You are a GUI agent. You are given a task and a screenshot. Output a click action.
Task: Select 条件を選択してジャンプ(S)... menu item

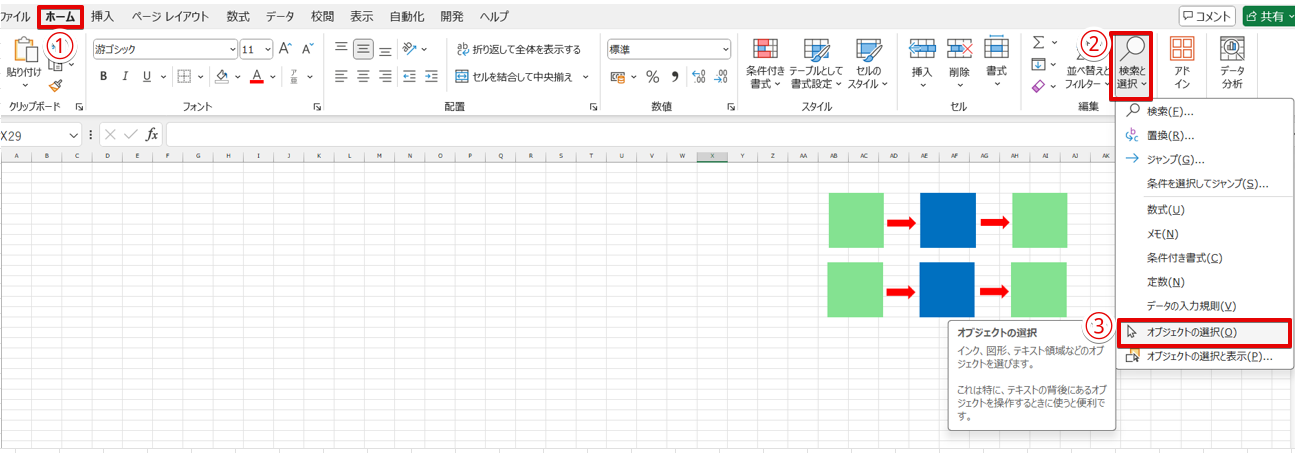pyautogui.click(x=1204, y=184)
